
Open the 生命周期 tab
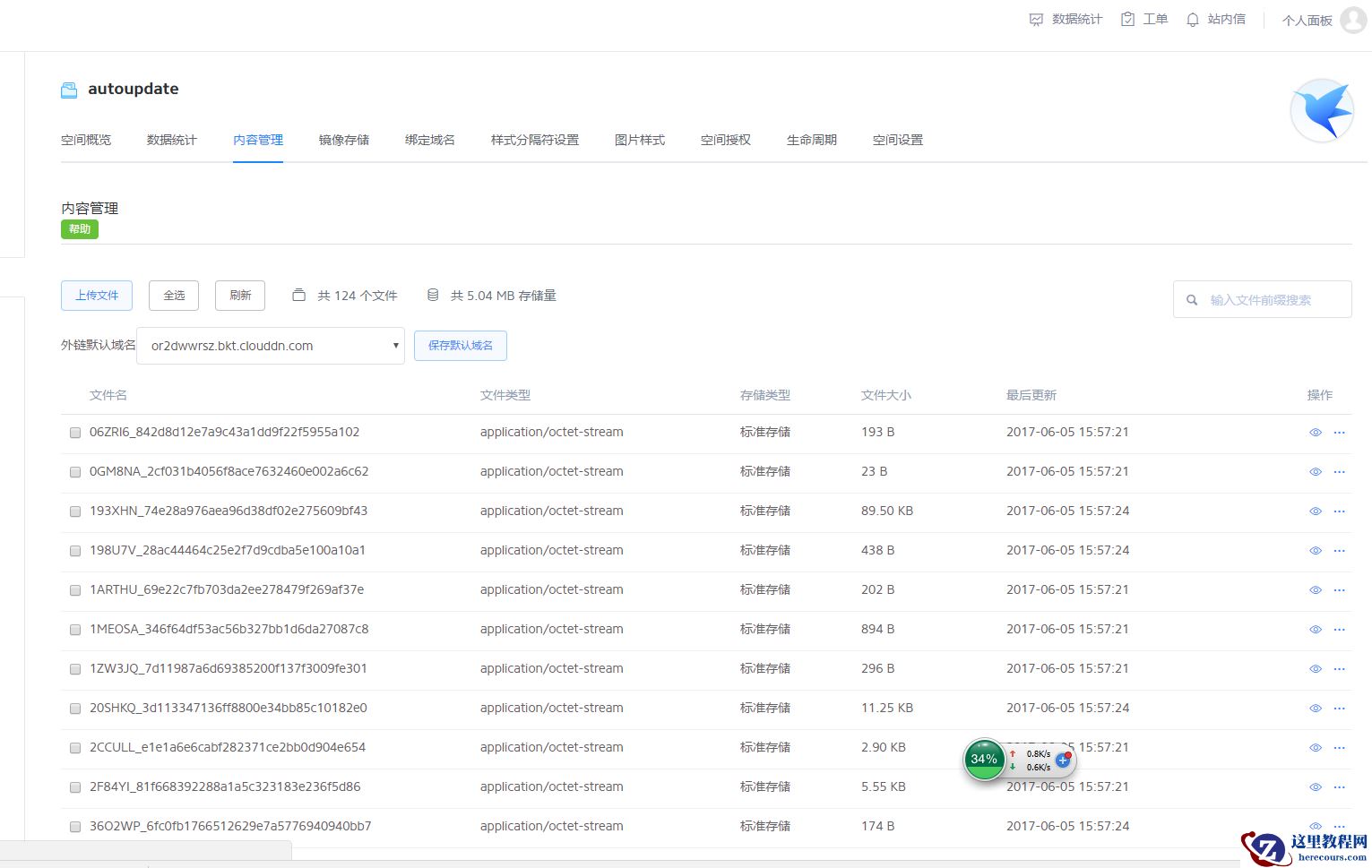point(811,140)
